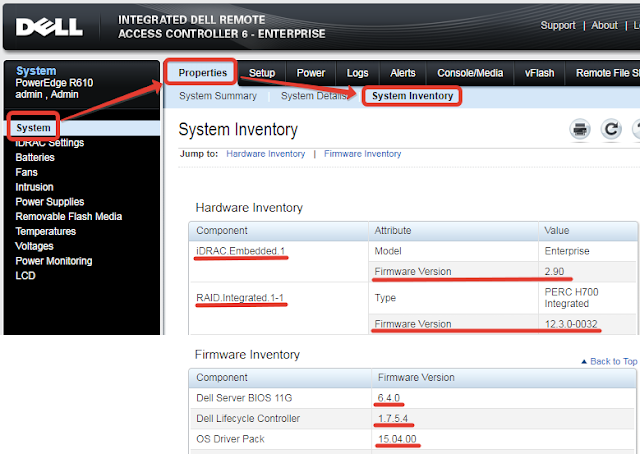Jump to Firmware Inventory link
640x454 pixels.
point(362,154)
